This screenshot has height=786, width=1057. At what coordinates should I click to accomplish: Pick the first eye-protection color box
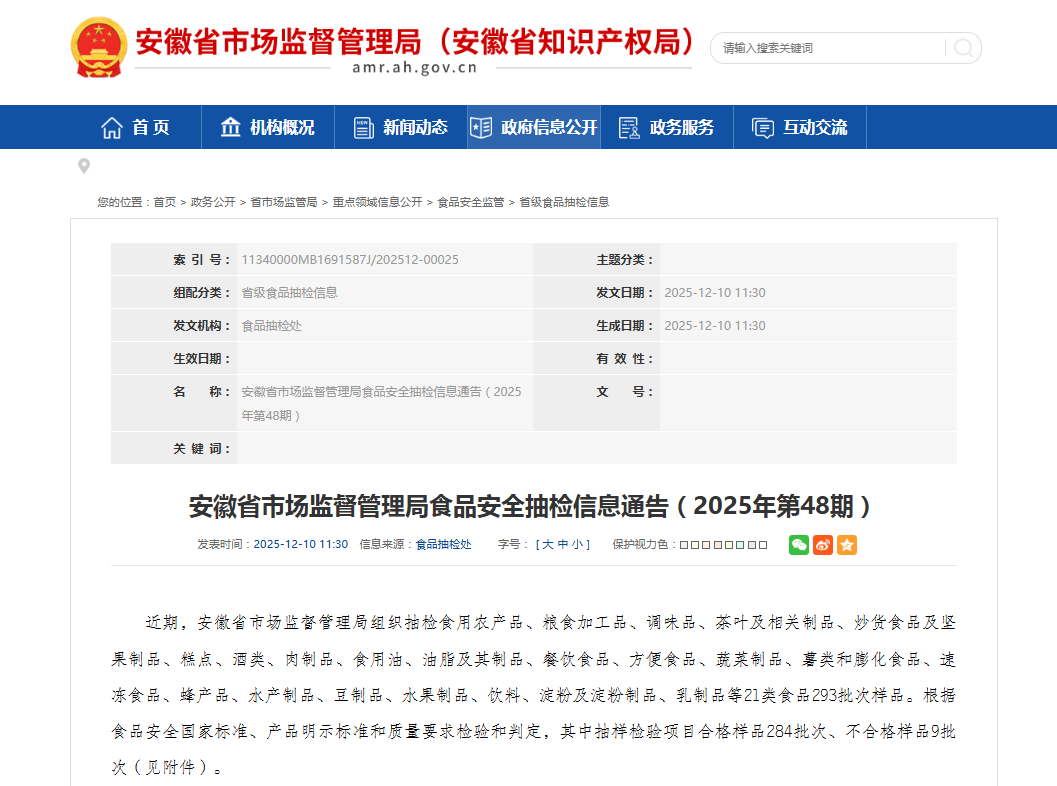coord(685,545)
